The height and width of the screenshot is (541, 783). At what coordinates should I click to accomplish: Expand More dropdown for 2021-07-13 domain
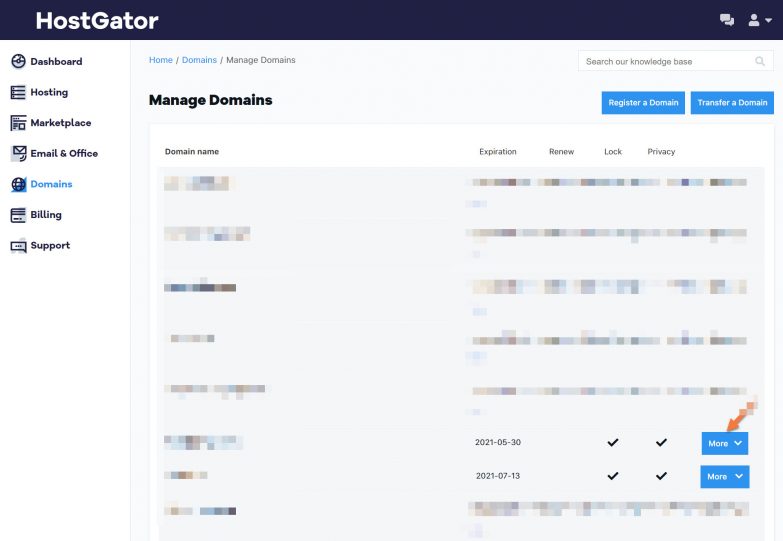(x=724, y=476)
